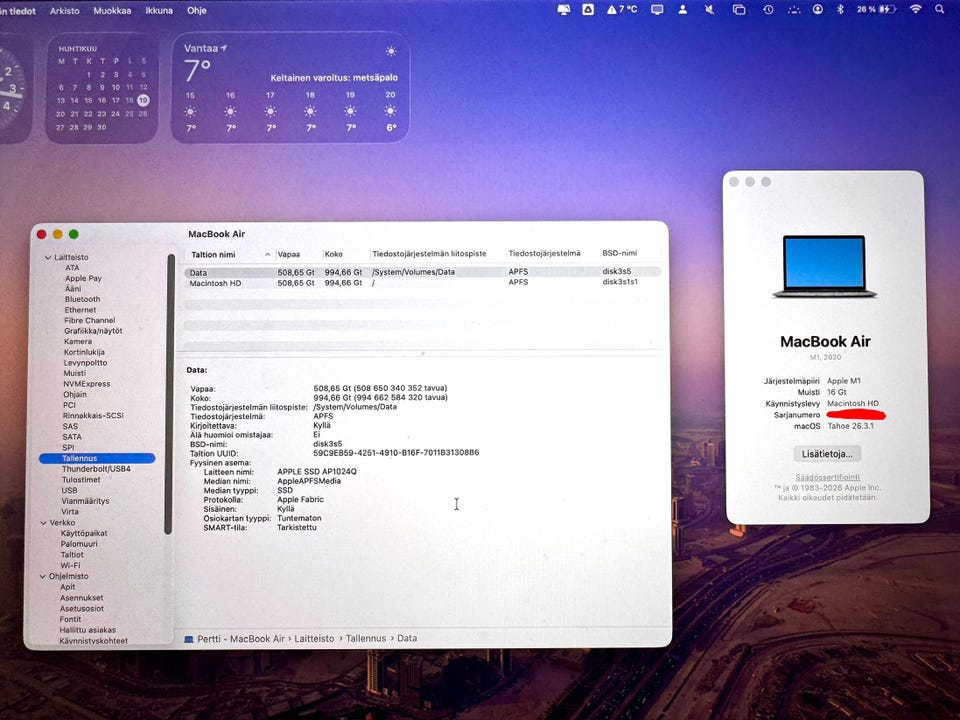Click the circled user account menu bar icon

tap(817, 9)
